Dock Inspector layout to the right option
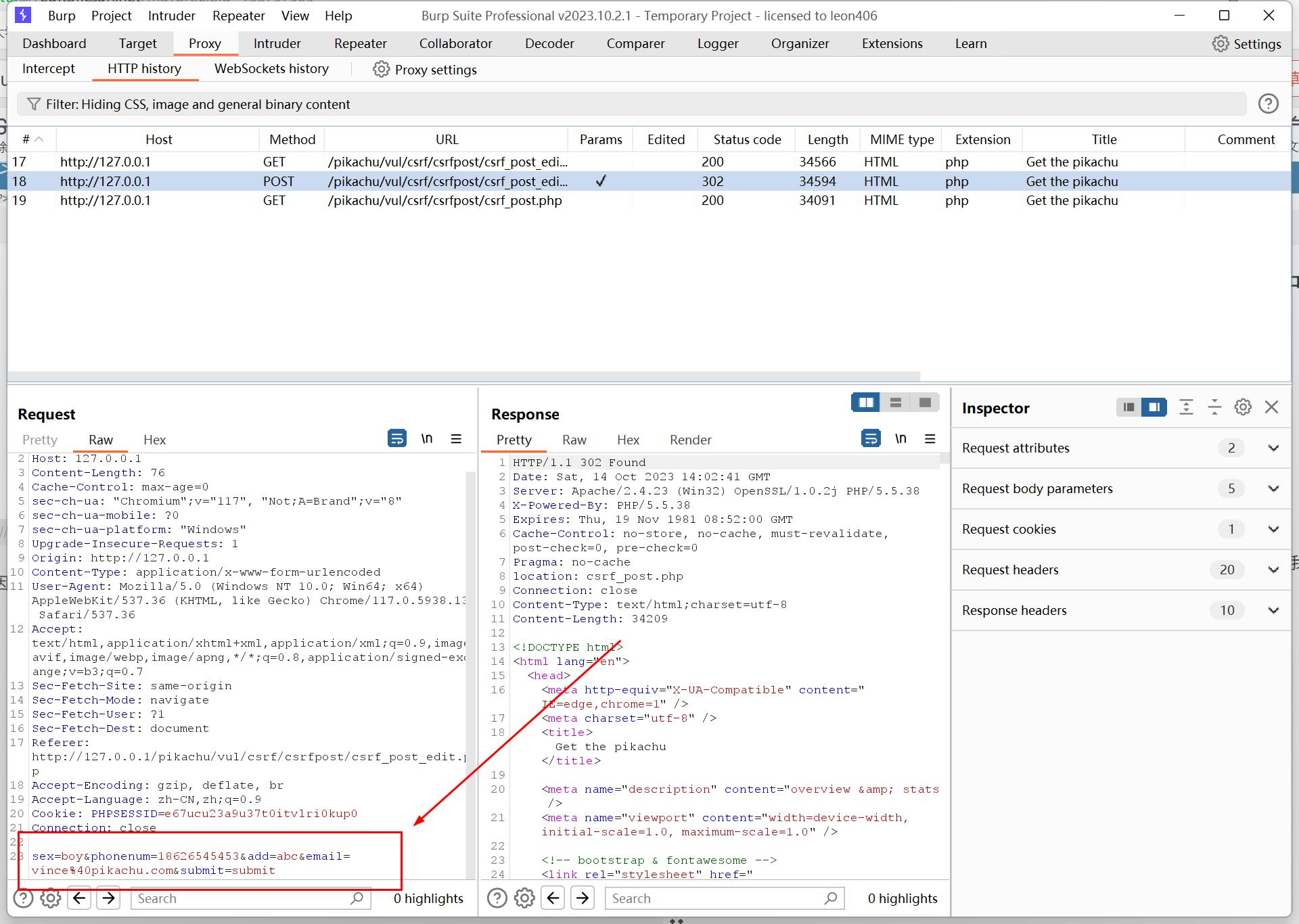 (1154, 407)
